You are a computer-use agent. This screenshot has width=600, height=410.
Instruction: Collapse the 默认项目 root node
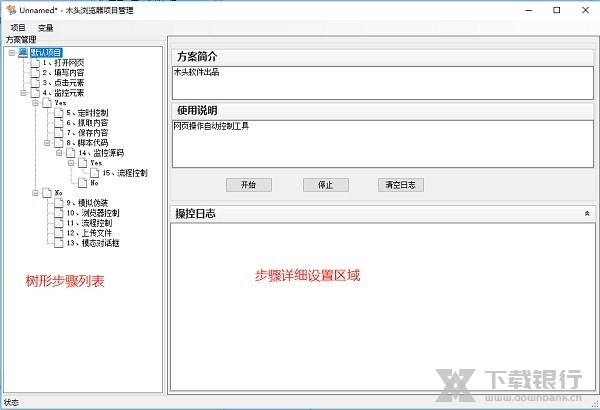[10, 52]
